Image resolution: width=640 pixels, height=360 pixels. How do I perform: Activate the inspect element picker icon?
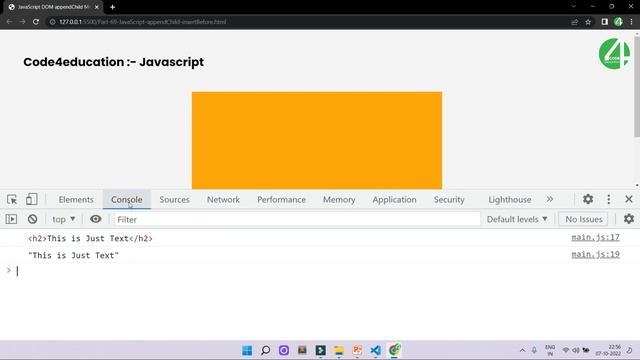[12, 199]
